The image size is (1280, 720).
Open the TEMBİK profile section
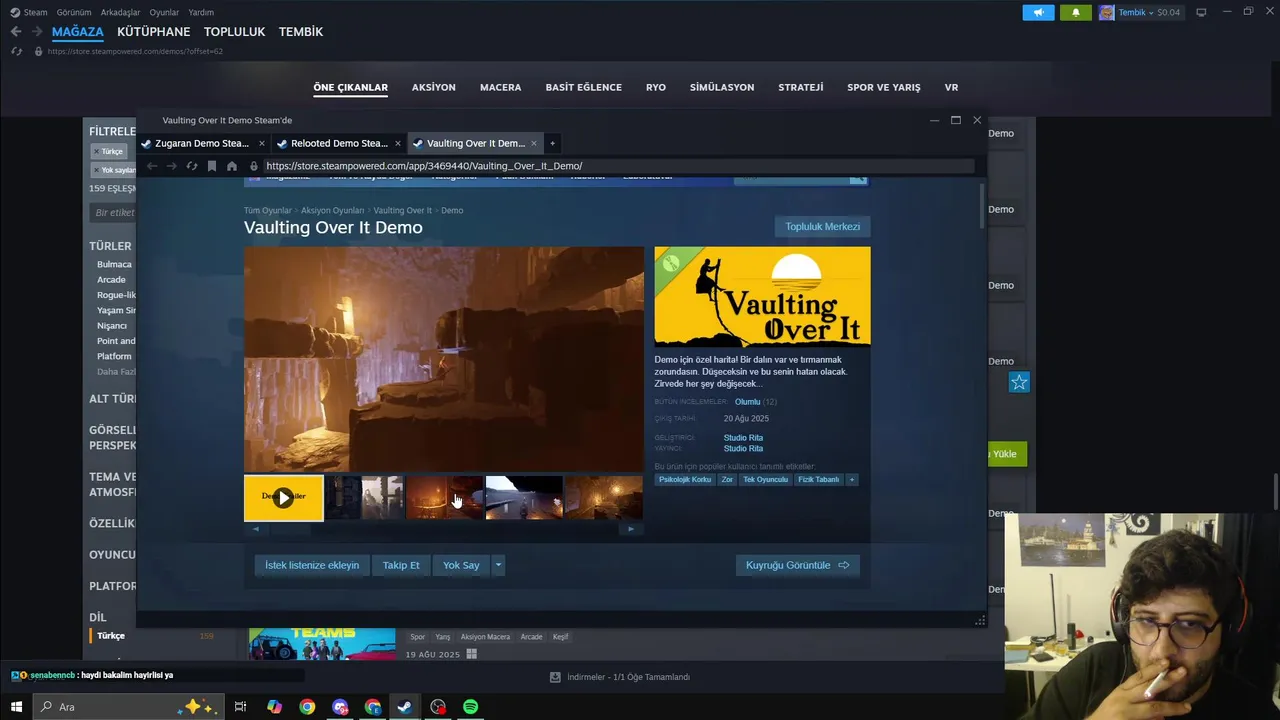tap(300, 32)
